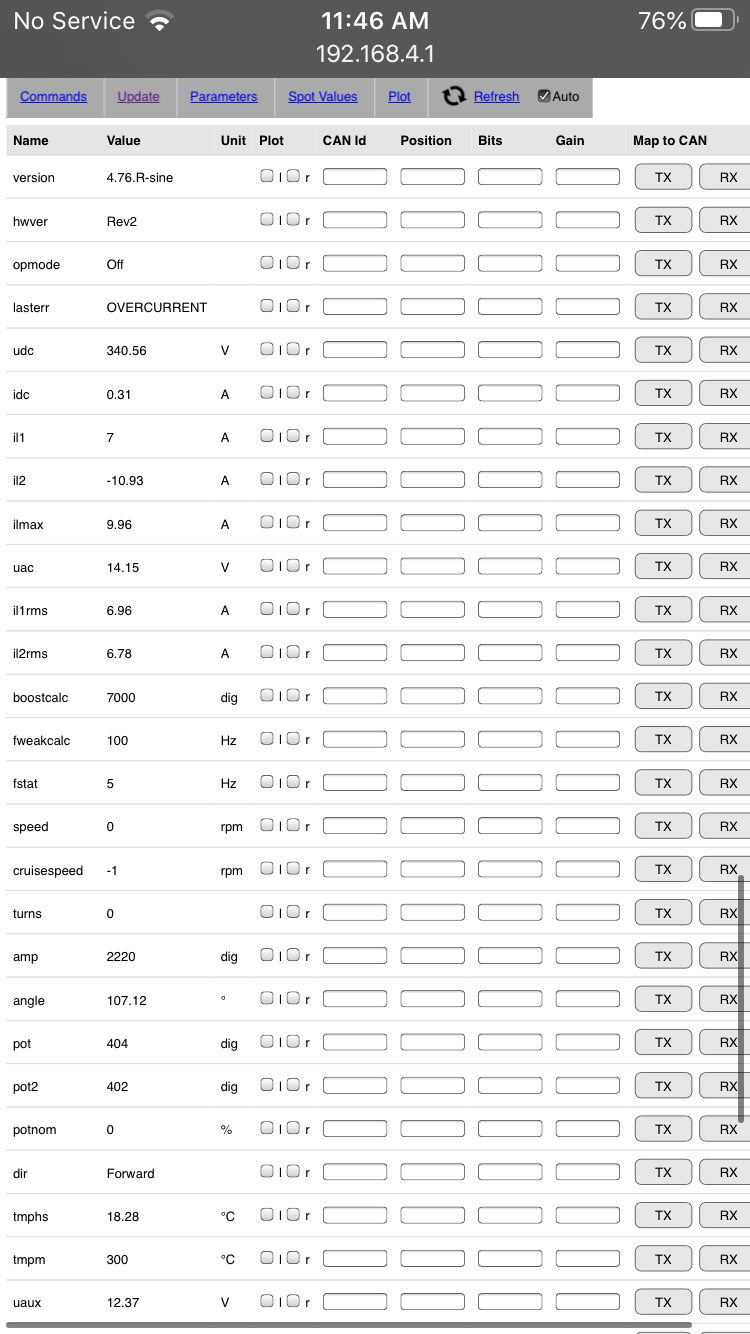
Task: Tap the Wi-Fi status icon
Action: [157, 22]
